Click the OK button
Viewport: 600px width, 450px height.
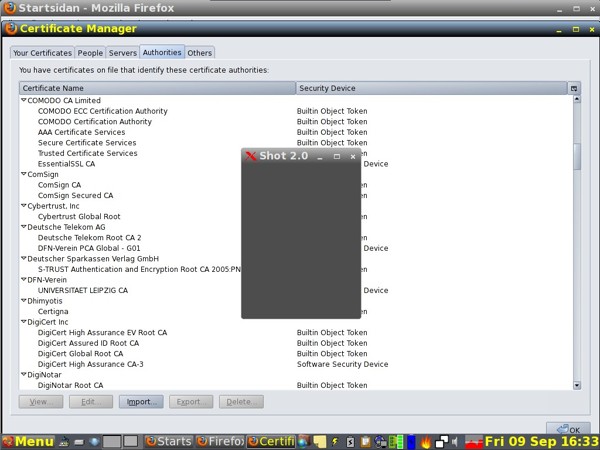coord(568,429)
